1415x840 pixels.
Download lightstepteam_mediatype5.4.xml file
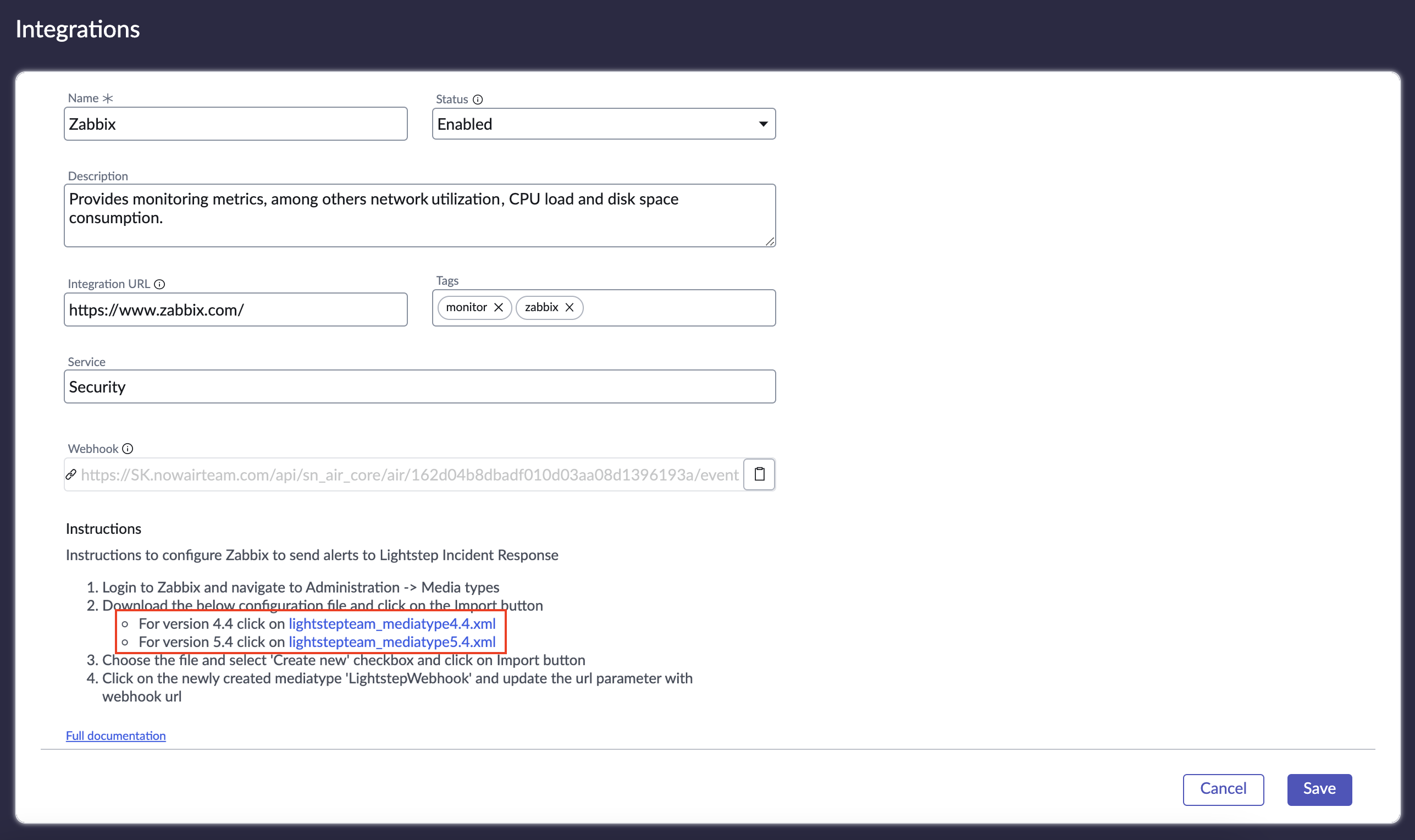tap(393, 642)
